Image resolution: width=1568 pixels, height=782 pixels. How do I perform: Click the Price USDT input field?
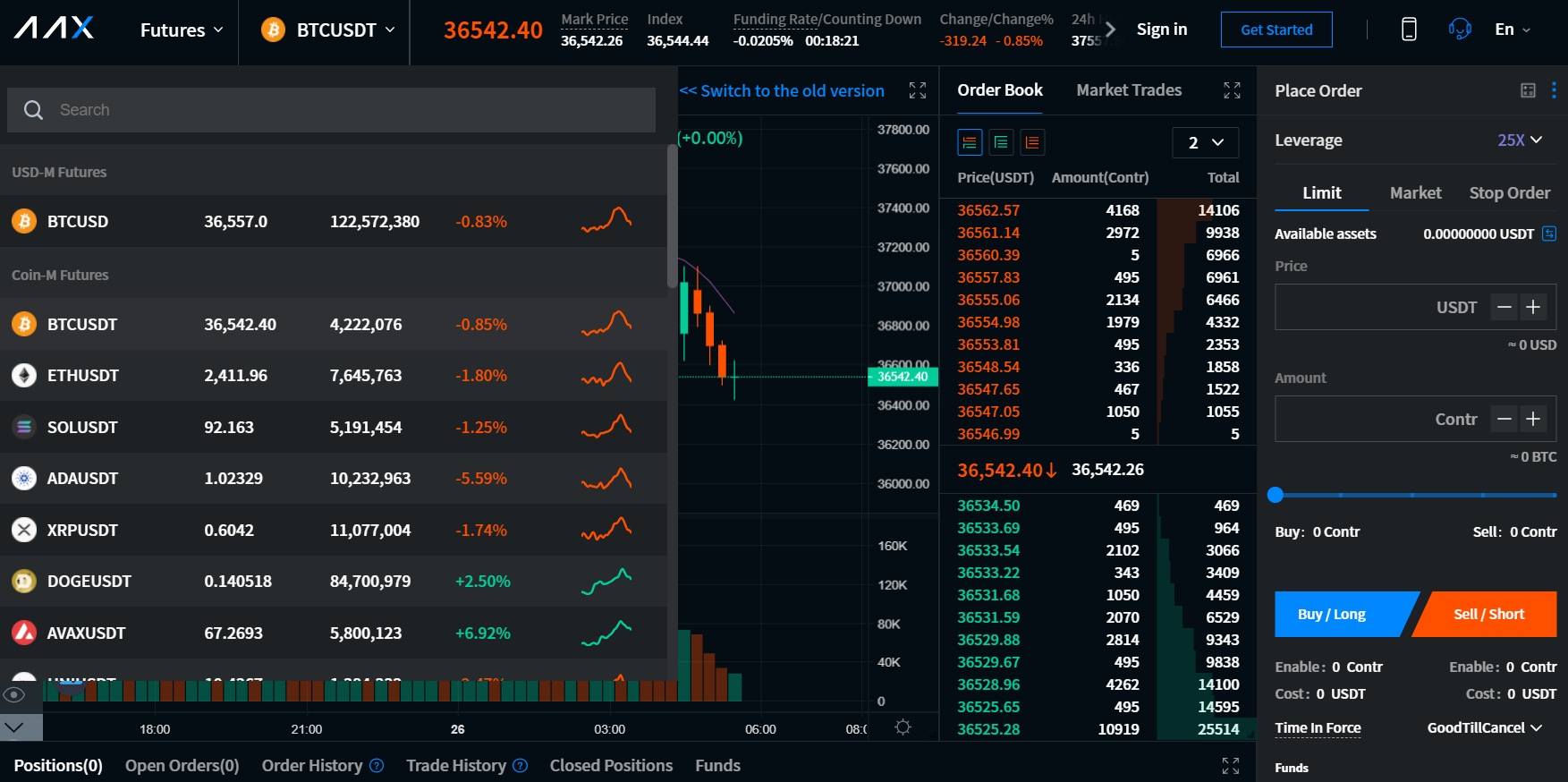point(1415,307)
